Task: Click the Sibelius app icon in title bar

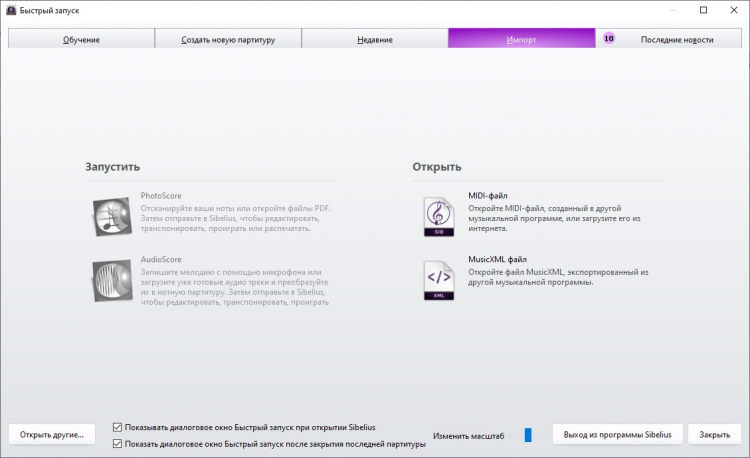Action: point(11,10)
